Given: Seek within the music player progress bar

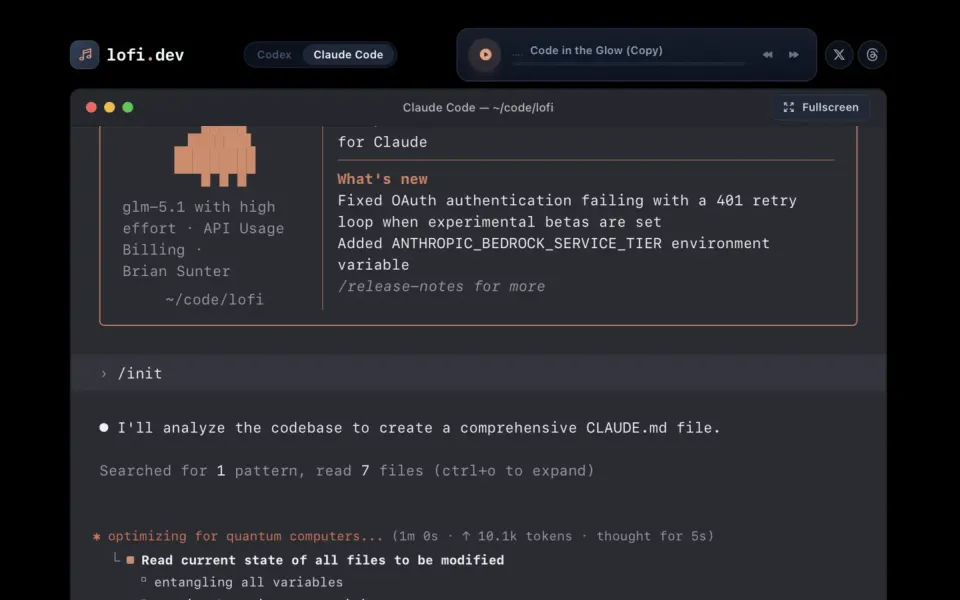Looking at the screenshot, I should [629, 64].
